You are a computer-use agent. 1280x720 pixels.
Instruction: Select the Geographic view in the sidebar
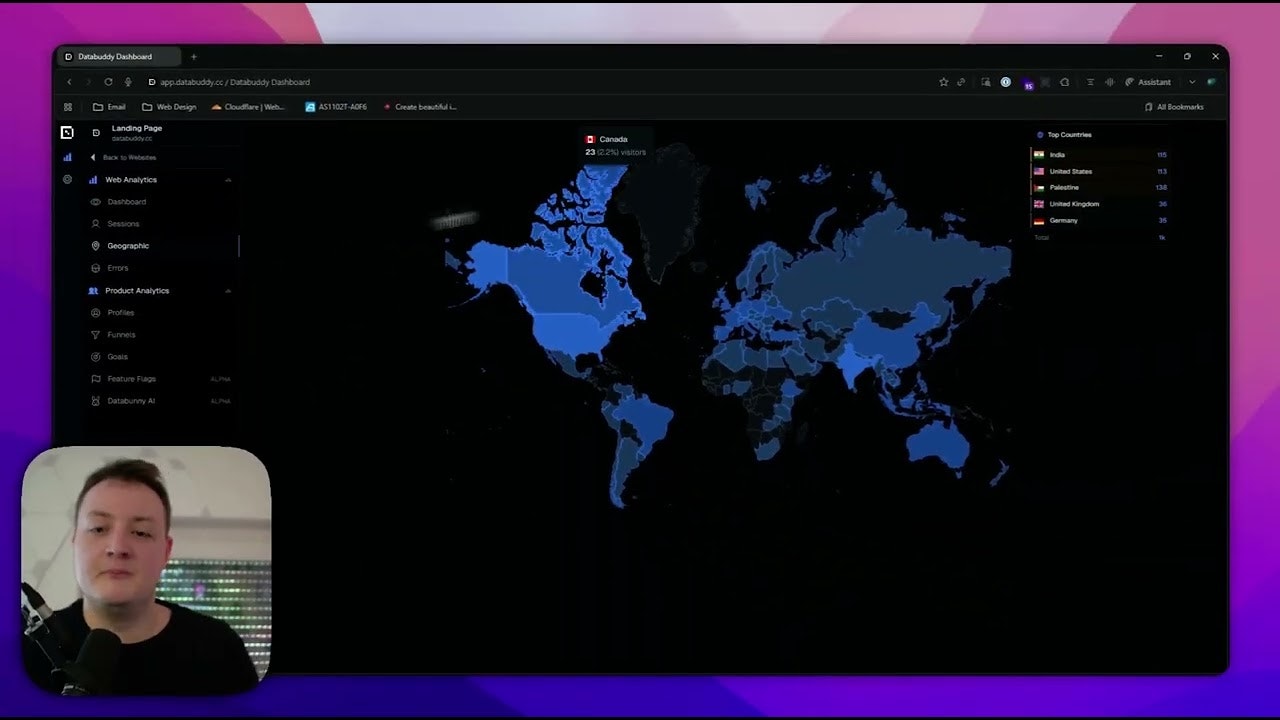pos(128,245)
